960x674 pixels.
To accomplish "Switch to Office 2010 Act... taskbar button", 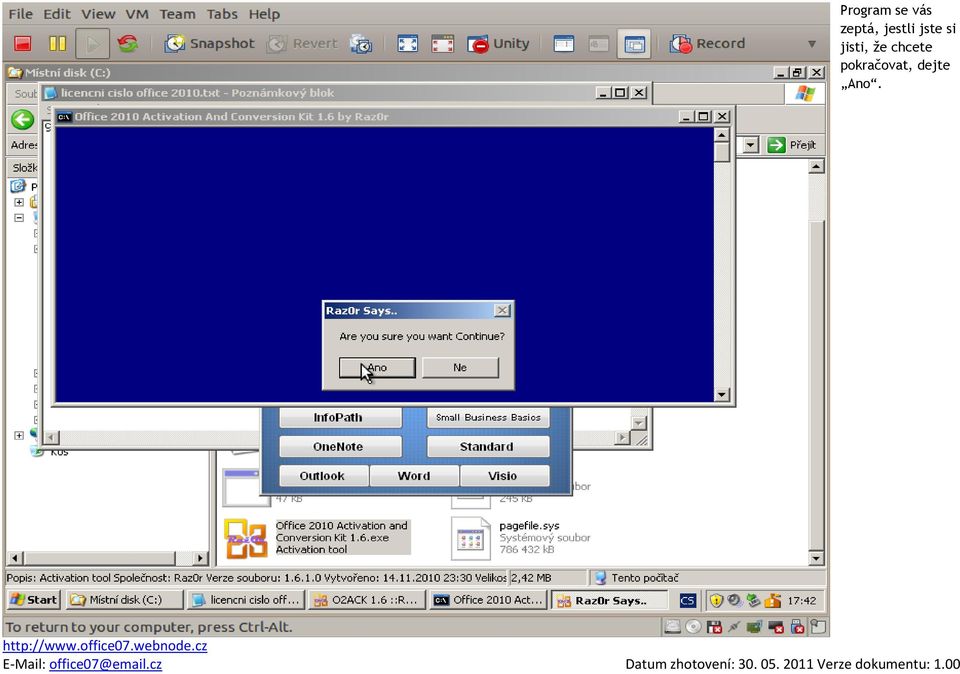I will pyautogui.click(x=488, y=601).
